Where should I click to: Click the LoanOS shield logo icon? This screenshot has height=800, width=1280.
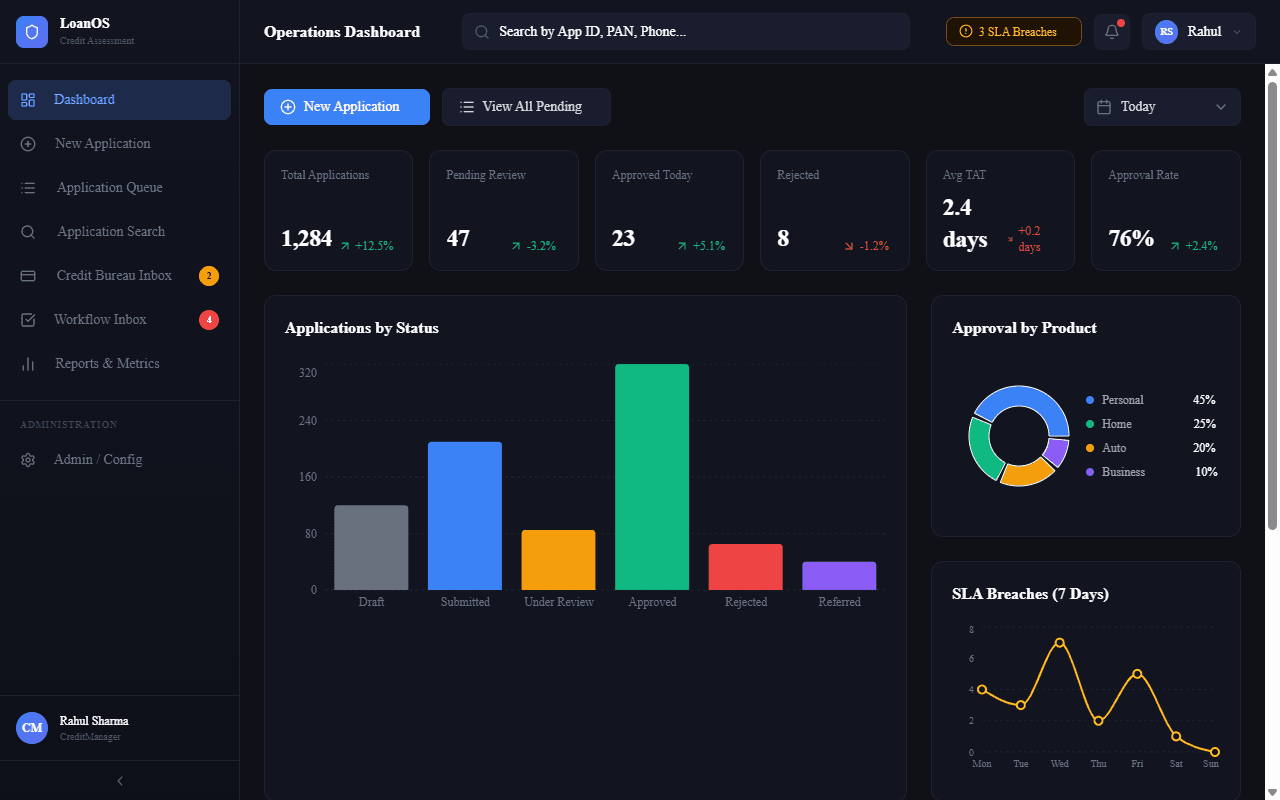32,32
